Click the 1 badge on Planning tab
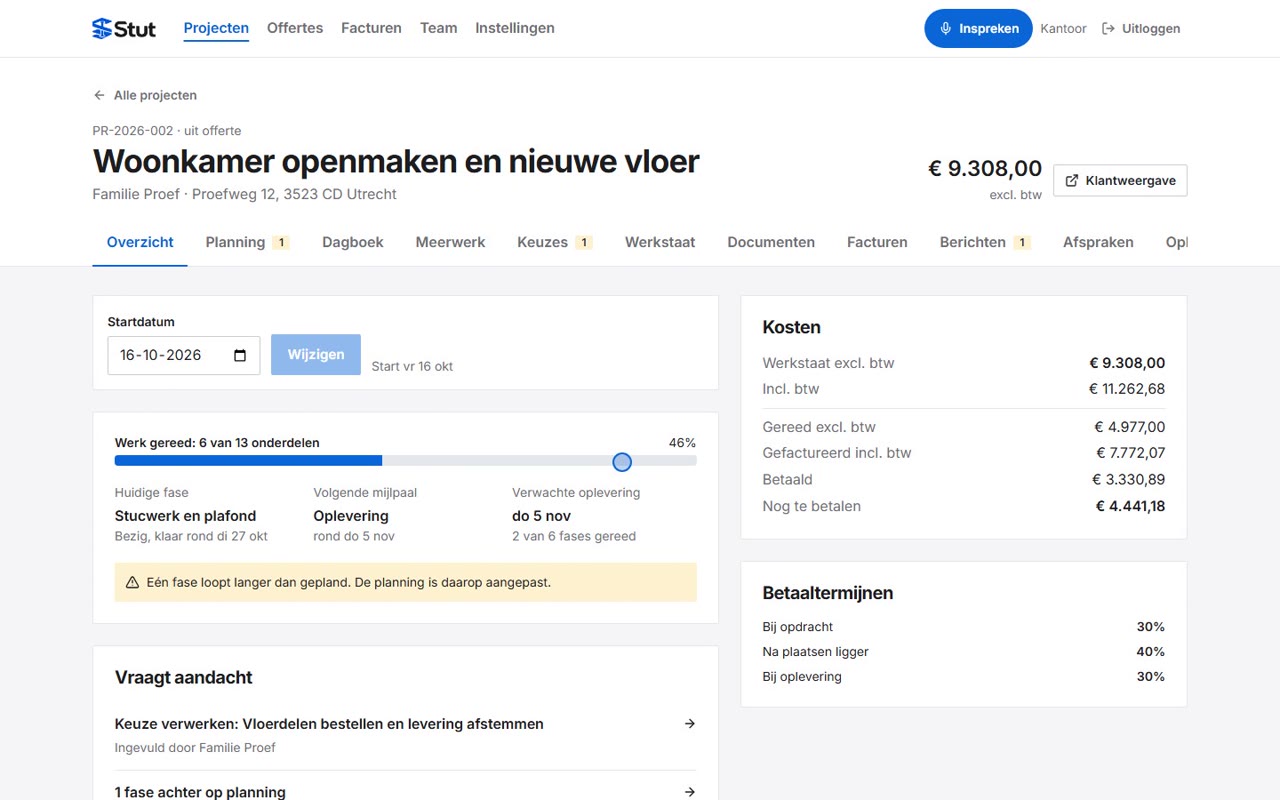This screenshot has height=800, width=1280. pyautogui.click(x=281, y=242)
